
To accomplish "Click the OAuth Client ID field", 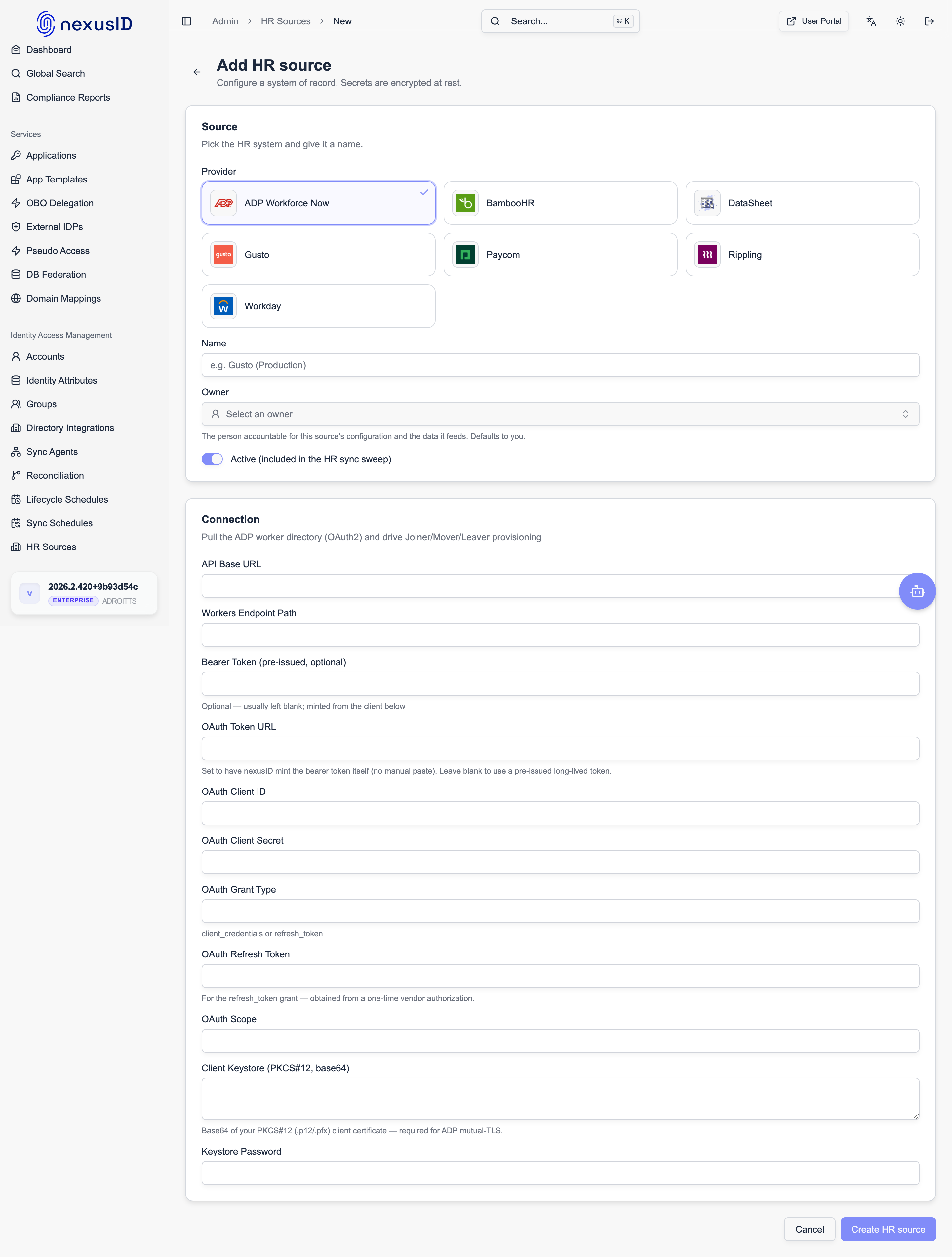I will tap(560, 813).
